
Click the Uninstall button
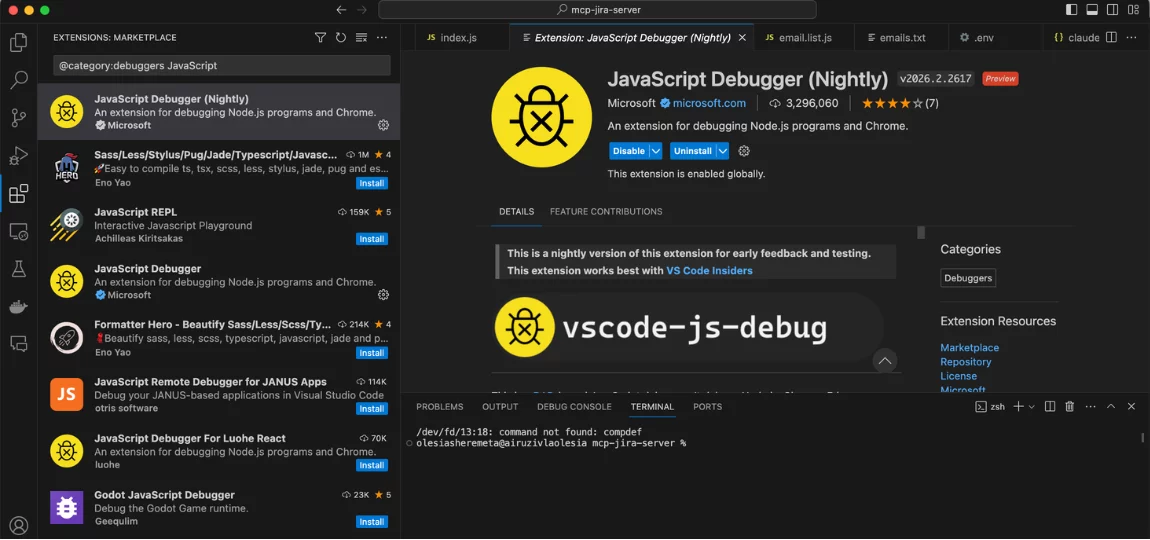point(692,151)
